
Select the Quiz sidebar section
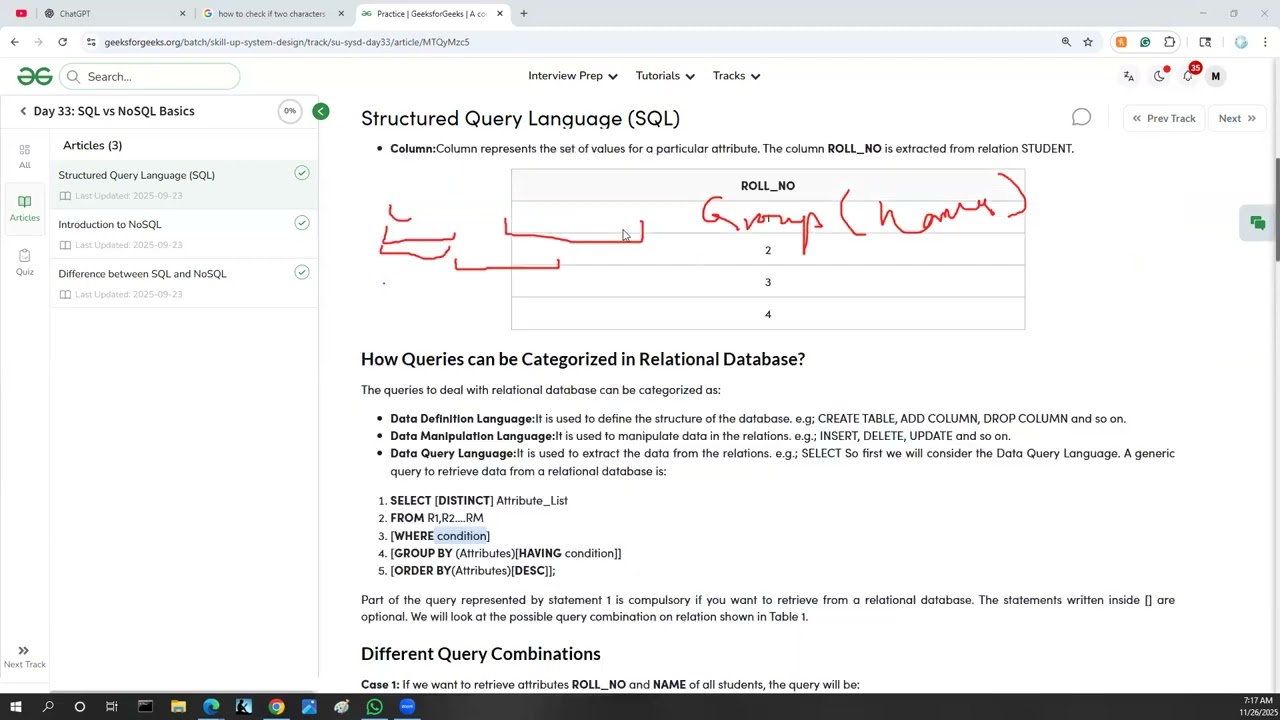(24, 262)
